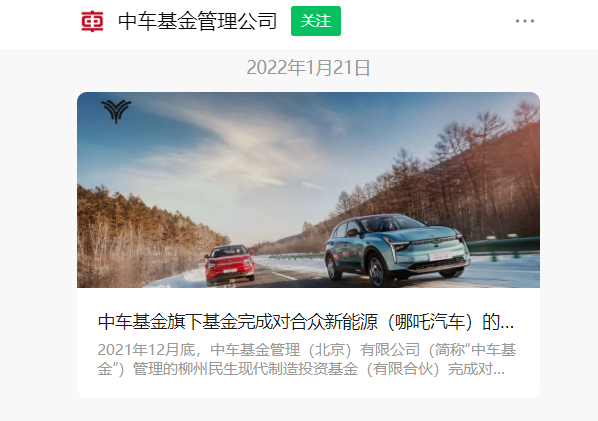Click 哪吒汽车 text in the article title
This screenshot has width=598, height=421.
[430, 322]
